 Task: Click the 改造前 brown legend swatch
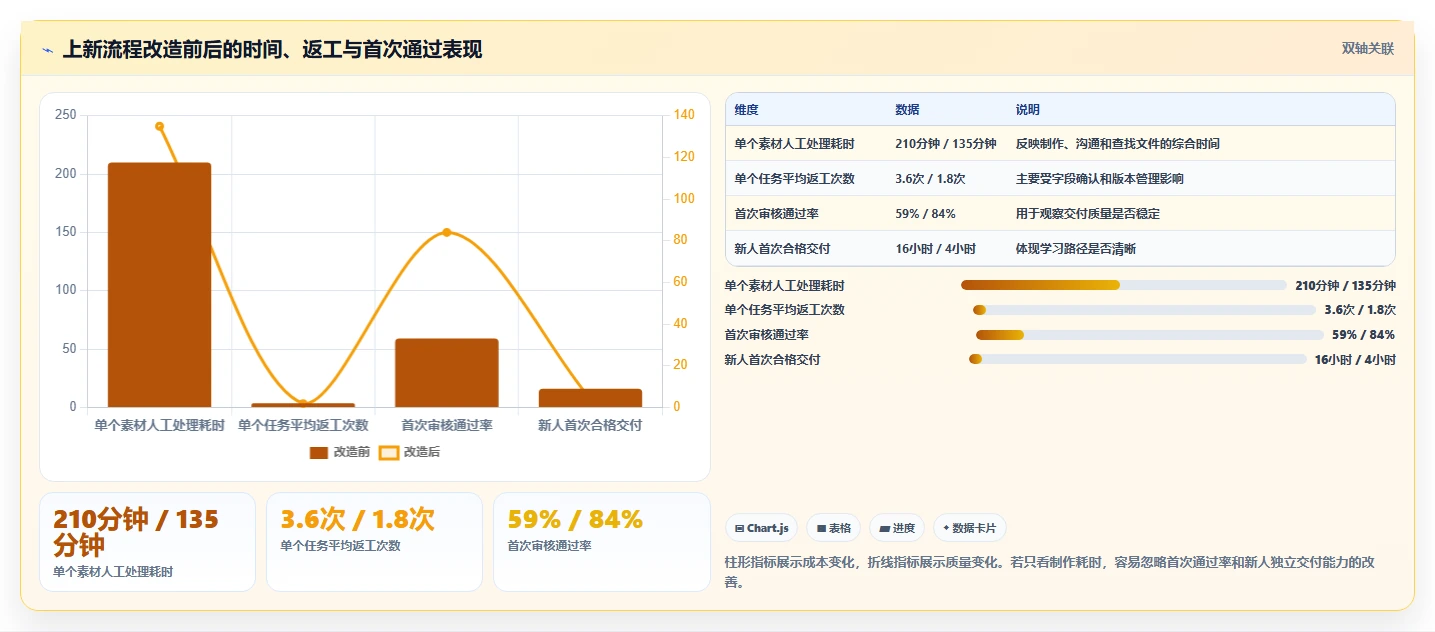(x=319, y=453)
